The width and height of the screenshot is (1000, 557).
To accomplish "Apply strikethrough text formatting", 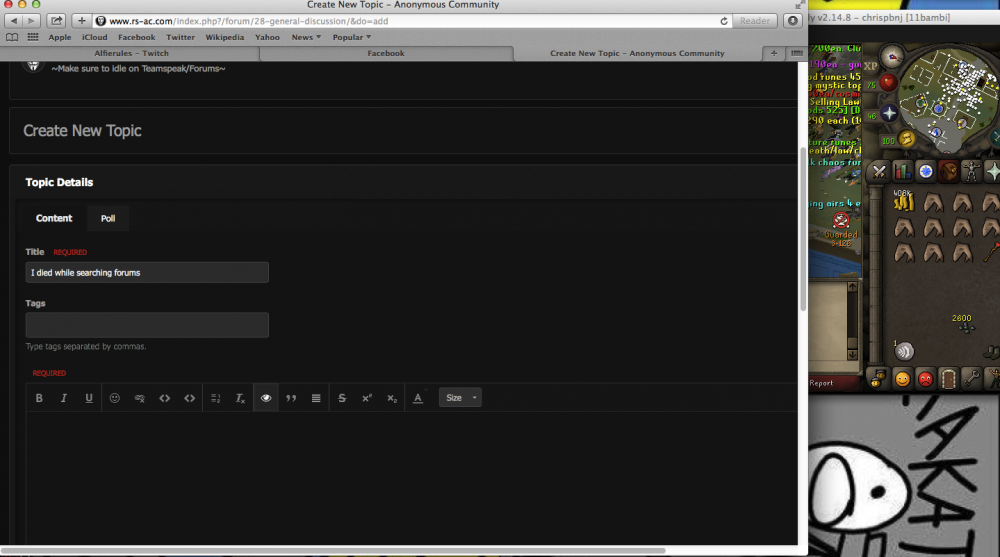I will click(x=342, y=398).
